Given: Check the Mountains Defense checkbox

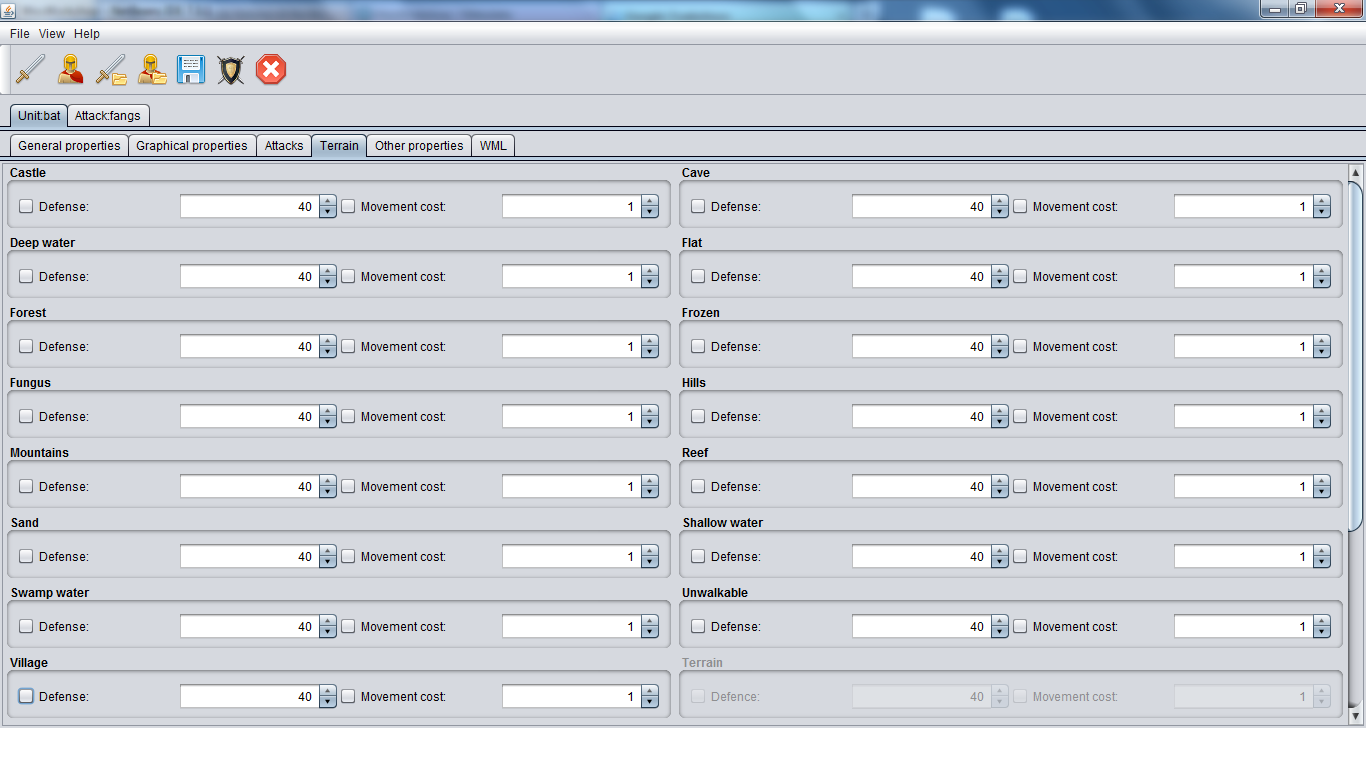Looking at the screenshot, I should pyautogui.click(x=26, y=487).
